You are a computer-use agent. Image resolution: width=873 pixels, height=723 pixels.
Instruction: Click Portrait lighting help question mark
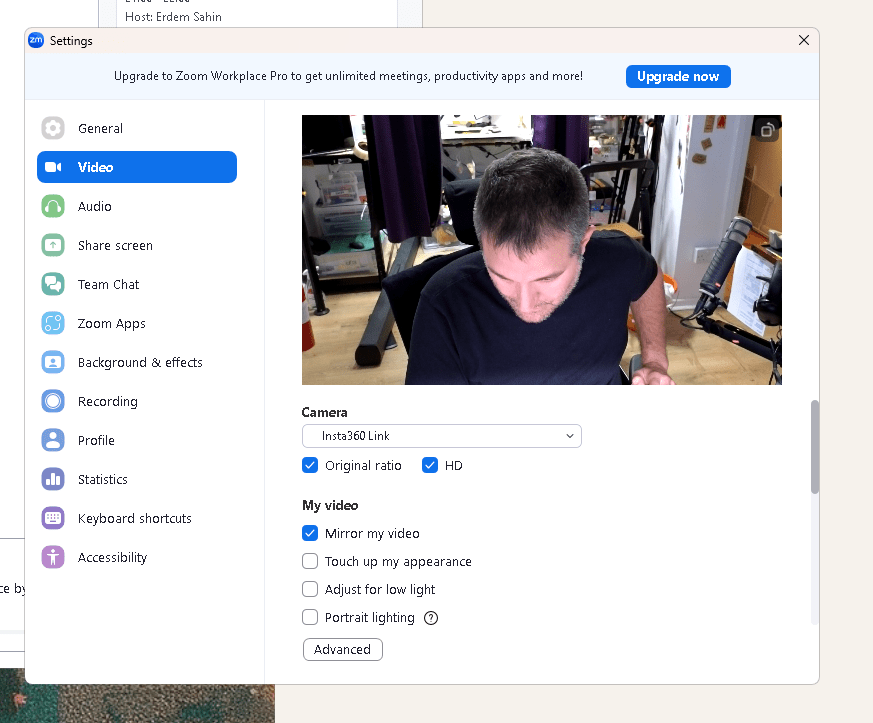point(431,618)
